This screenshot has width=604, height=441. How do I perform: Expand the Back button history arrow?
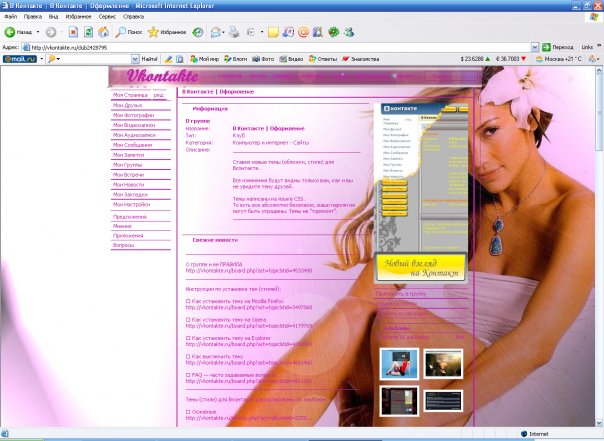38,32
